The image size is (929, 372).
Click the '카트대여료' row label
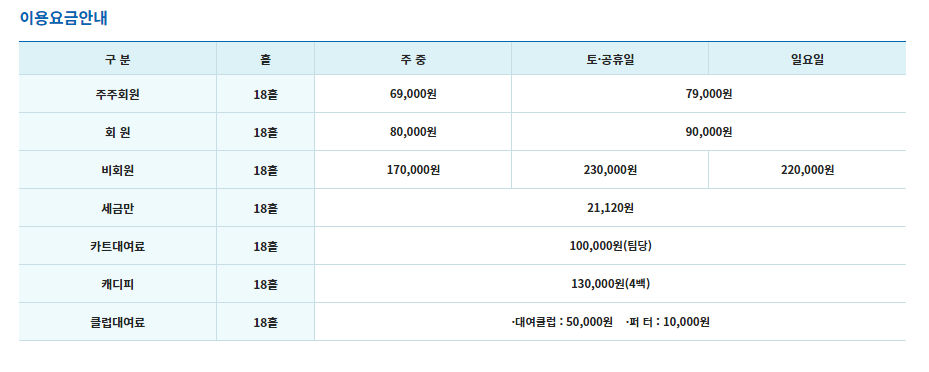click(x=118, y=246)
